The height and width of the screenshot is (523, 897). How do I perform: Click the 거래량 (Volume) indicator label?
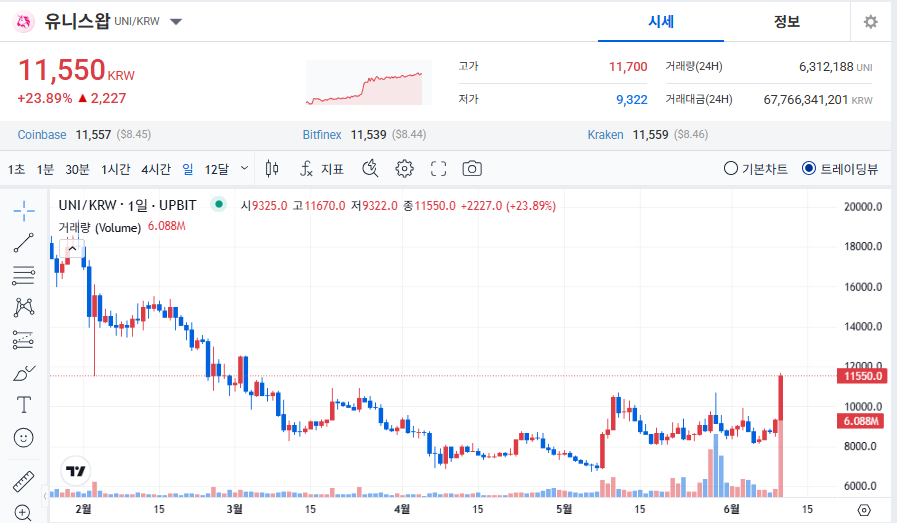point(100,227)
